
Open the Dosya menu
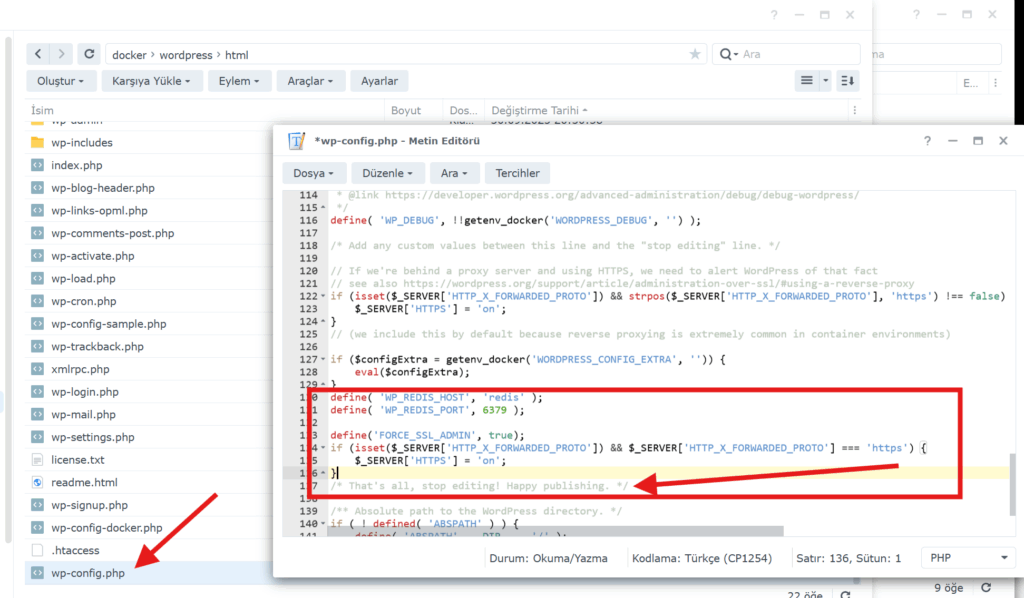(314, 173)
